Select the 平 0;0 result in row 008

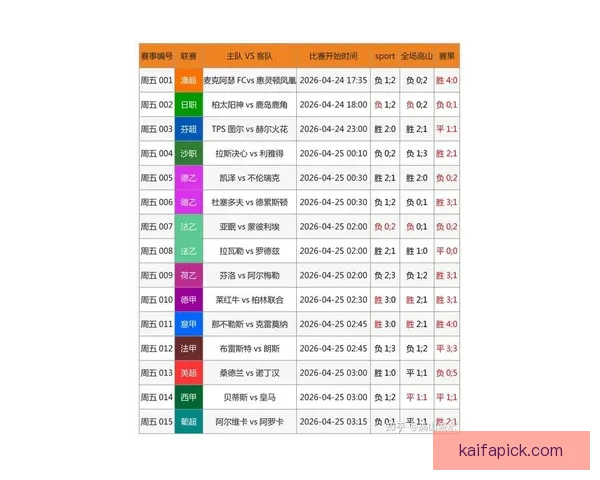click(447, 251)
